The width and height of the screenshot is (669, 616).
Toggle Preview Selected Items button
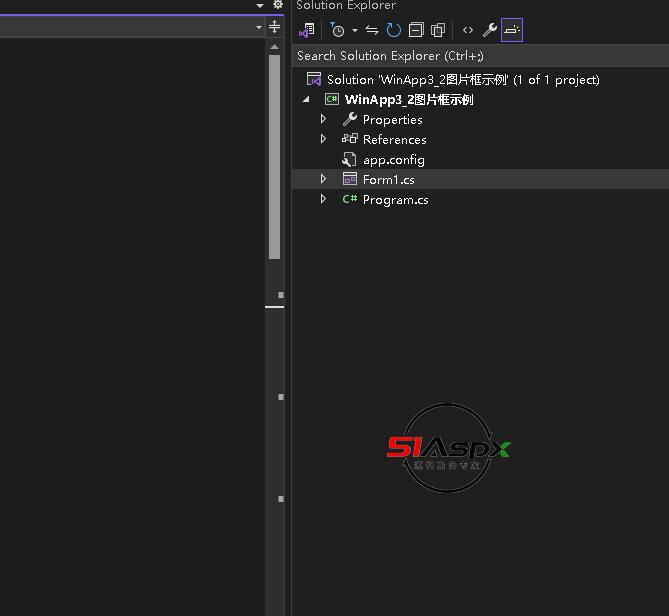tap(512, 30)
